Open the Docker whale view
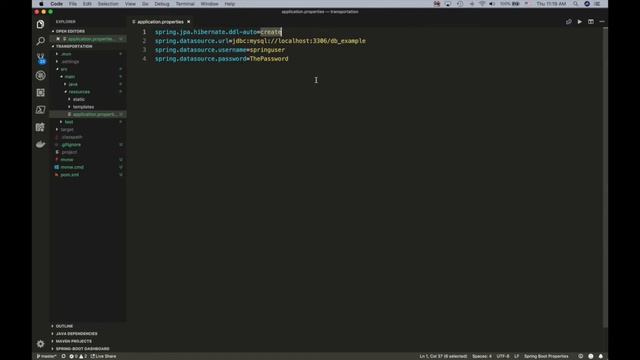The height and width of the screenshot is (360, 640). click(x=40, y=144)
